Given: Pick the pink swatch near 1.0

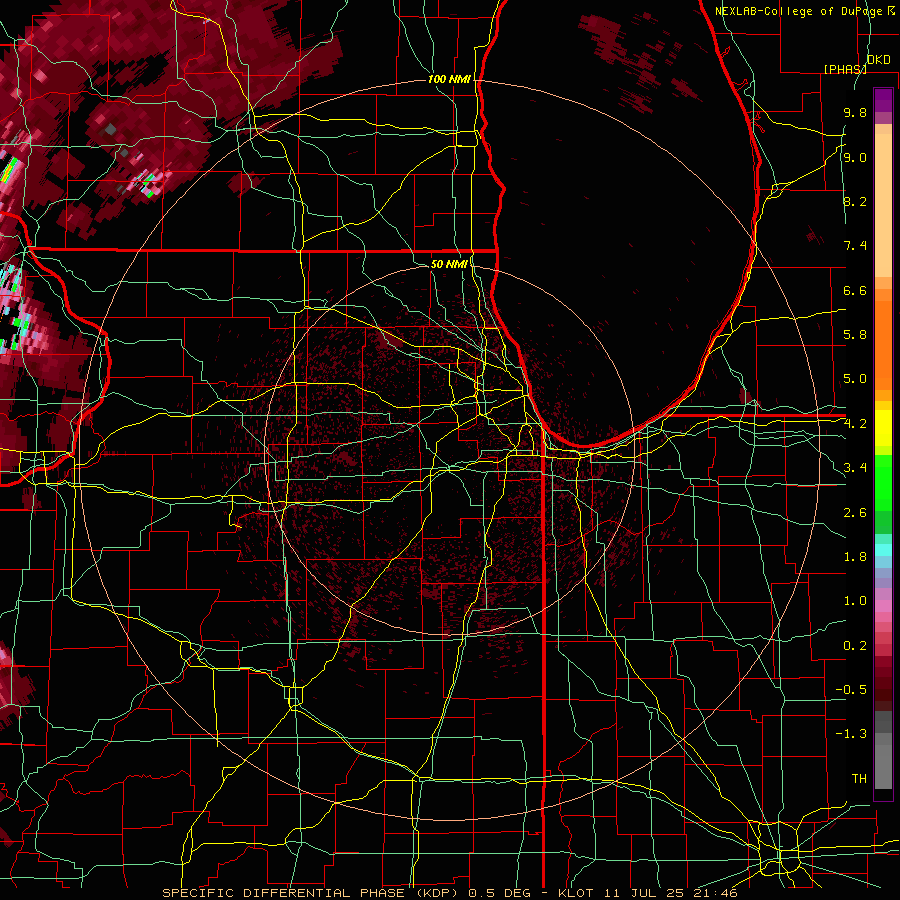Looking at the screenshot, I should pyautogui.click(x=883, y=606).
